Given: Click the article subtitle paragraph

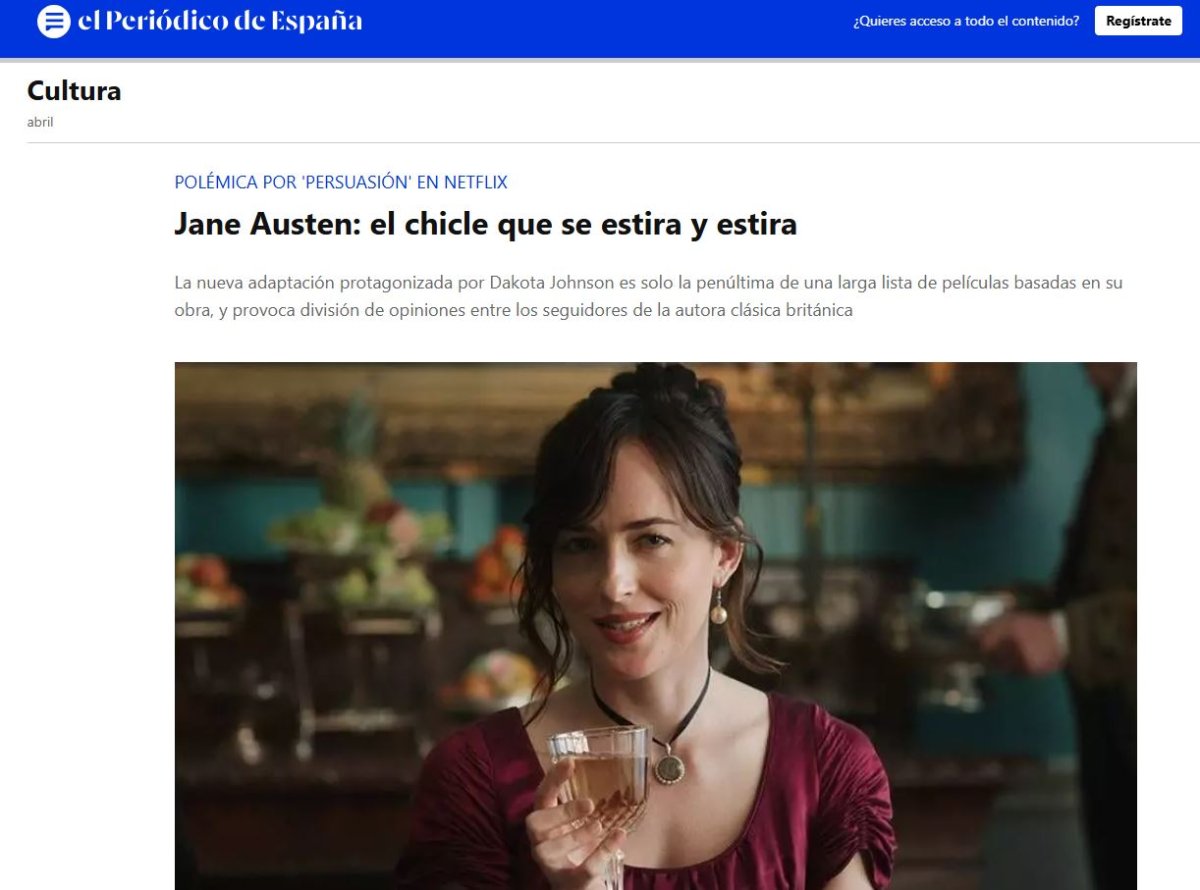Looking at the screenshot, I should point(648,296).
